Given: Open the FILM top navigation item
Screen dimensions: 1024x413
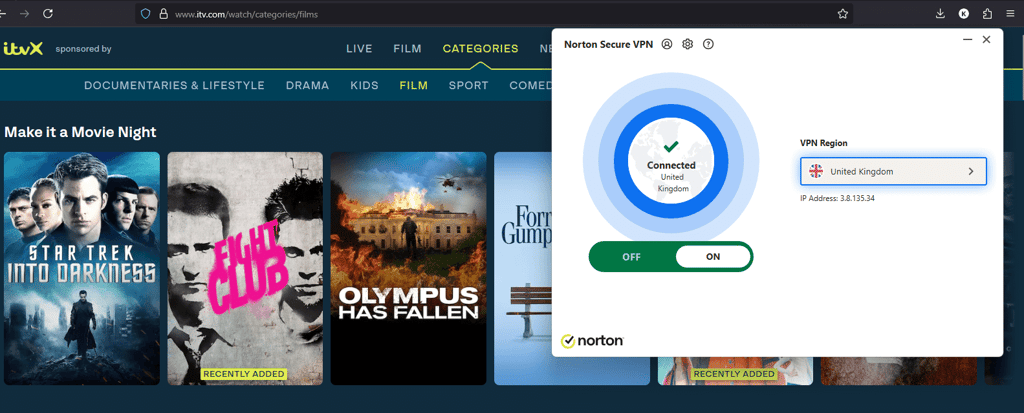Looking at the screenshot, I should click(408, 48).
